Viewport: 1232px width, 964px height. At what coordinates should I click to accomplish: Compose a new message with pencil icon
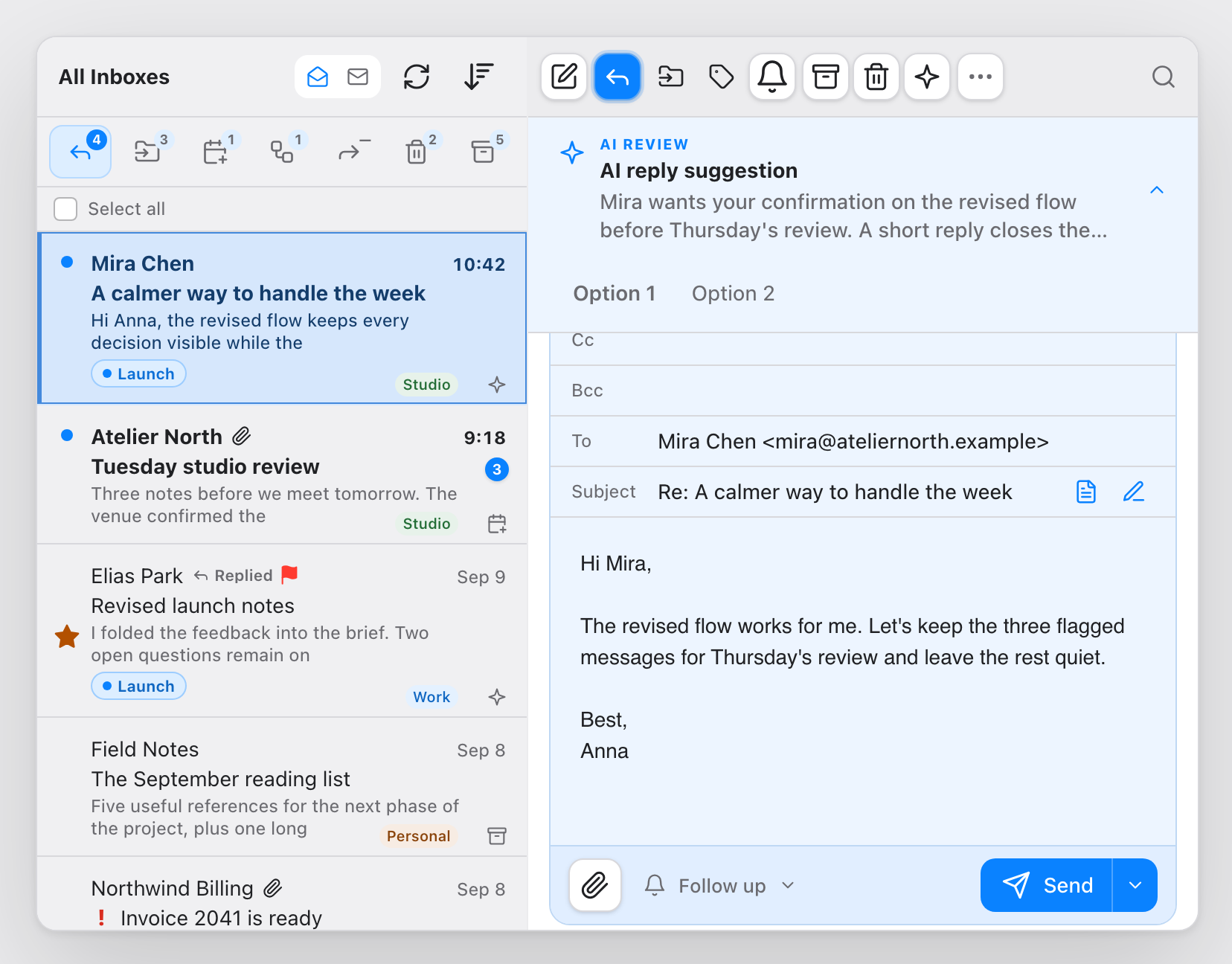click(x=564, y=77)
